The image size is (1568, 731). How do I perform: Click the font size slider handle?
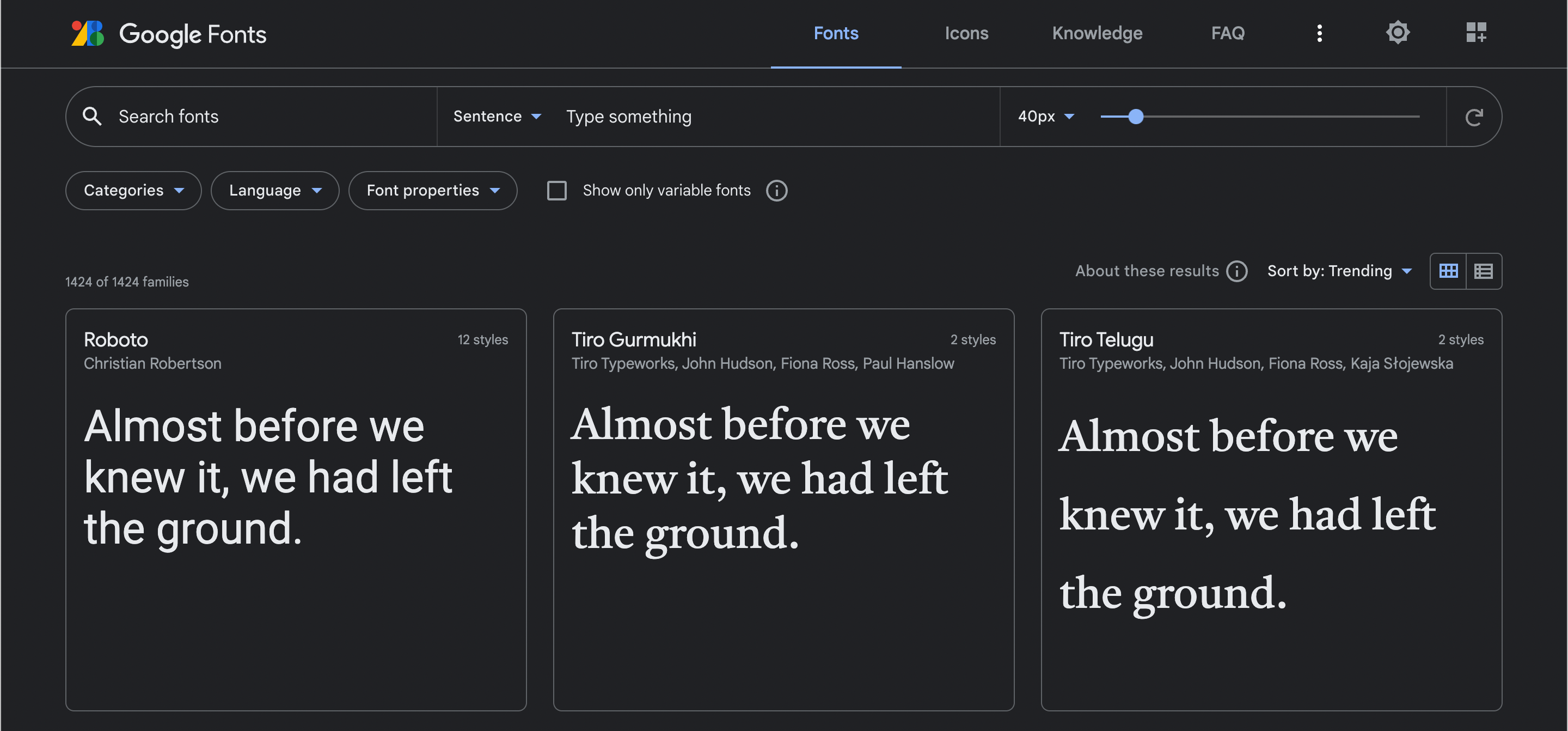[x=1135, y=117]
